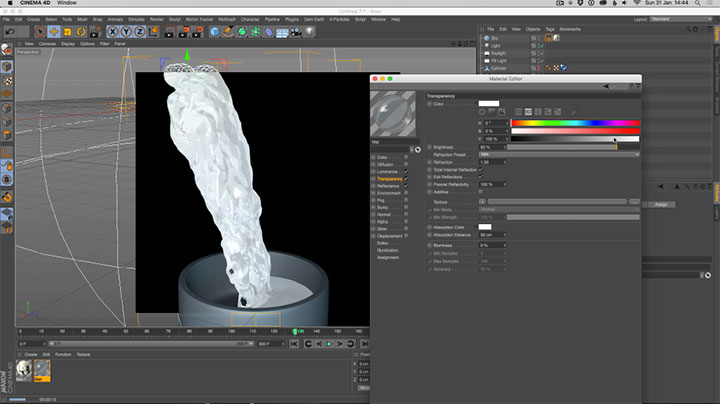Click the green array modeling icon

tap(255, 32)
